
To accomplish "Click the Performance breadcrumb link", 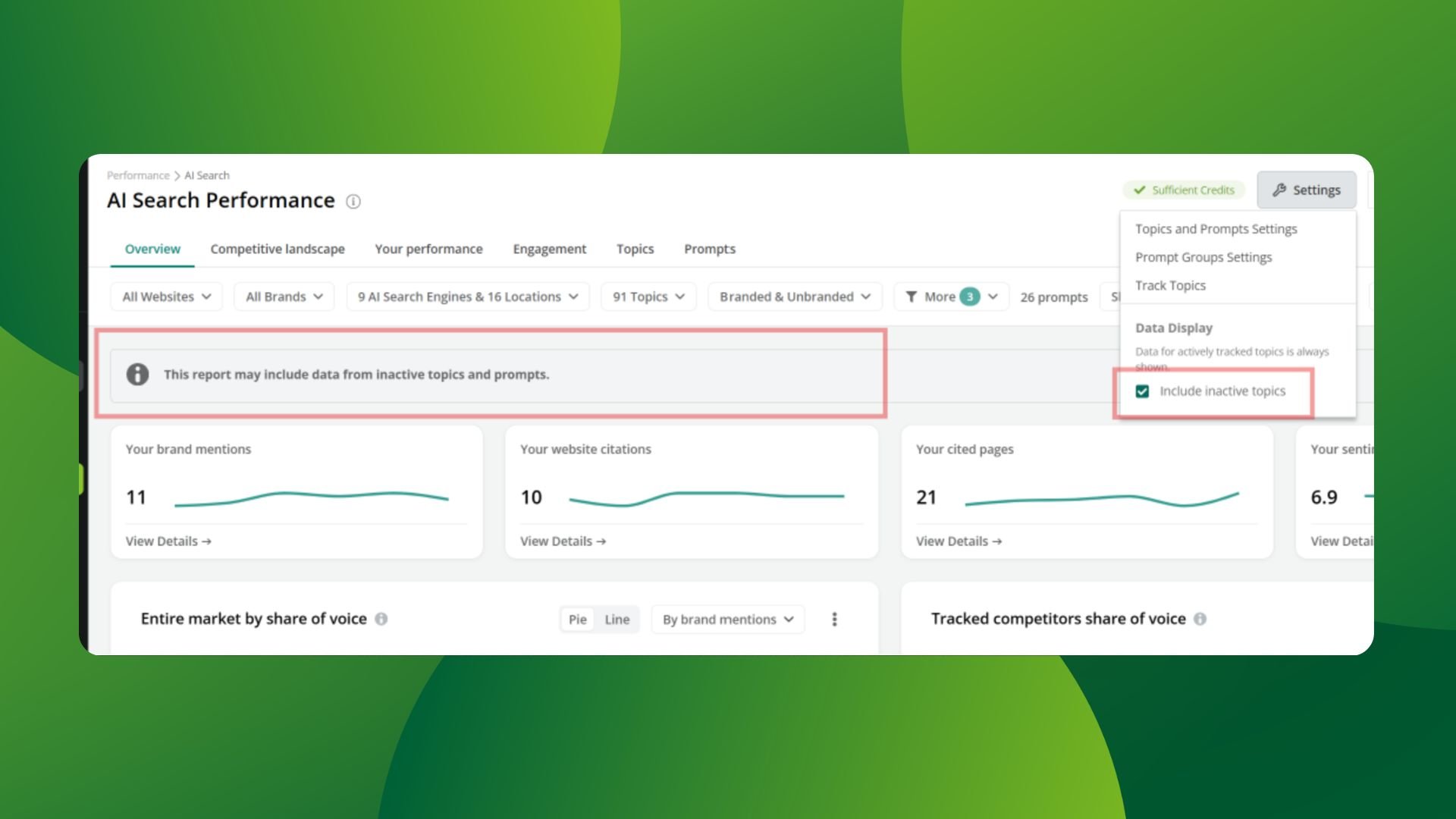I will [x=138, y=175].
